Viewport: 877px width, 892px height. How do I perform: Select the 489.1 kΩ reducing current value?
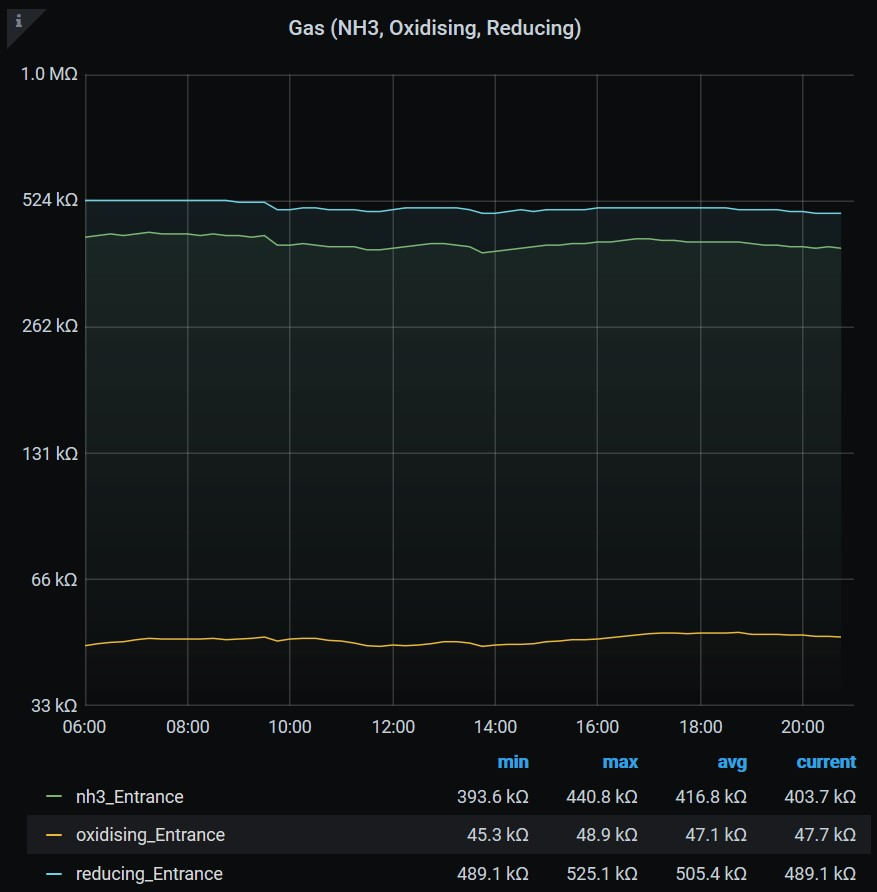click(819, 874)
